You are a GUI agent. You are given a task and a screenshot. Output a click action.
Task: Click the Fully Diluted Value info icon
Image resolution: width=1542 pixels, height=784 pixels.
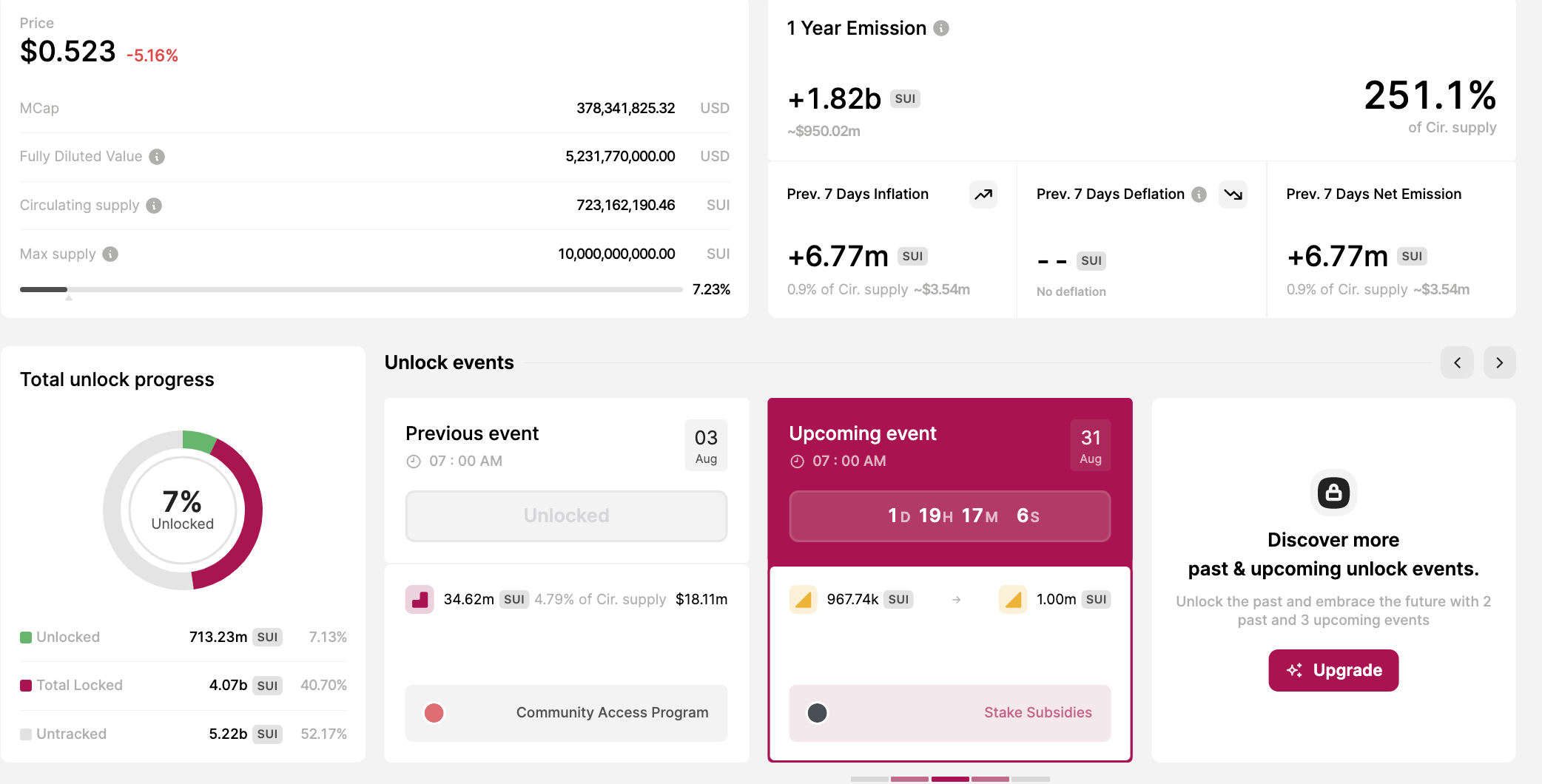coord(157,157)
